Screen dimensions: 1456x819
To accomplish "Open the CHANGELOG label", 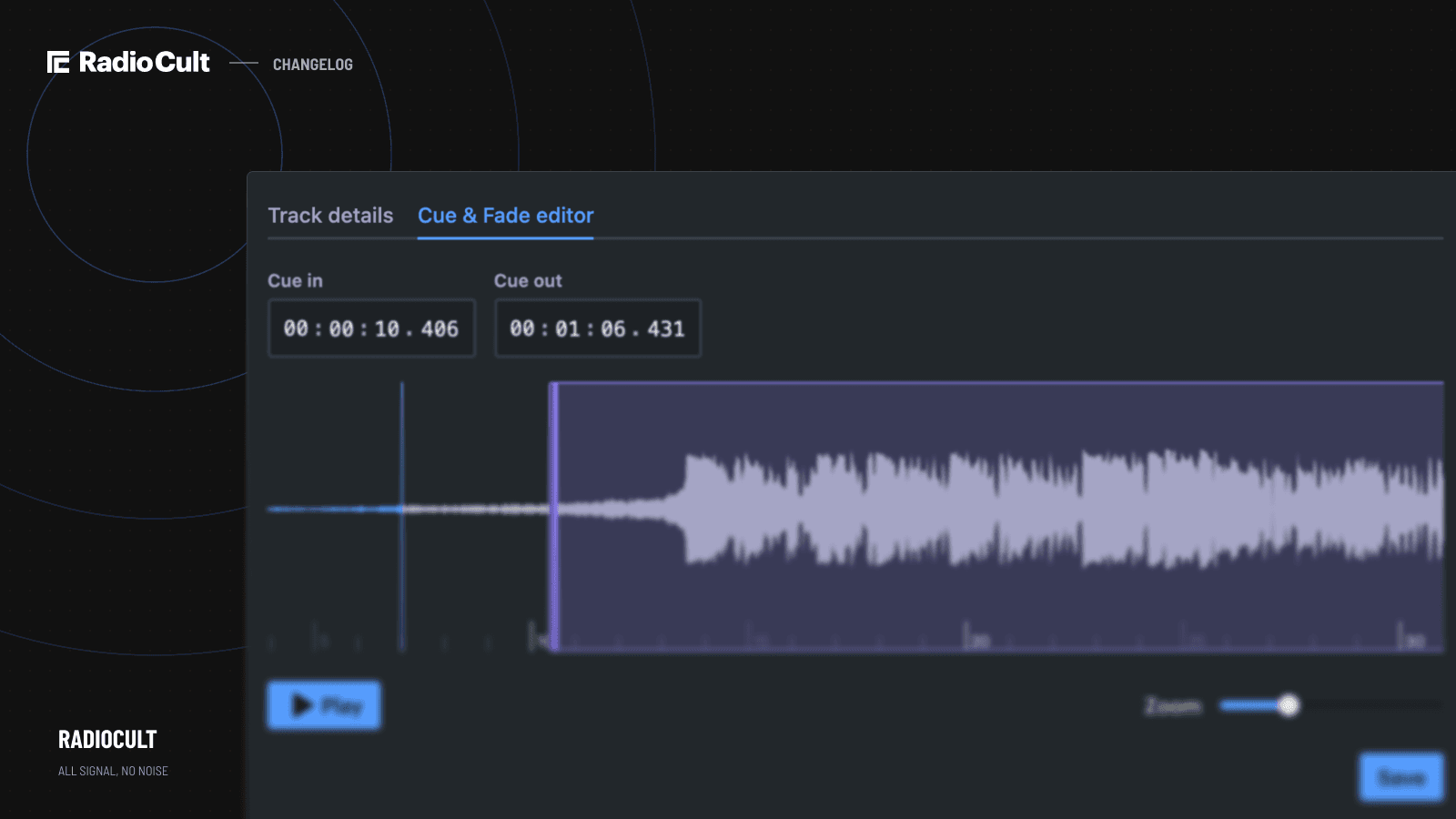I will (313, 65).
